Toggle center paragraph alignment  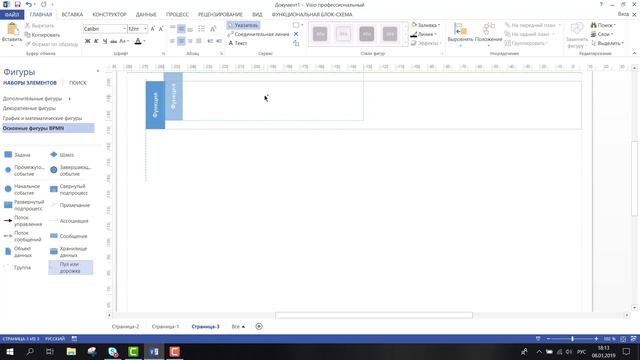(181, 41)
